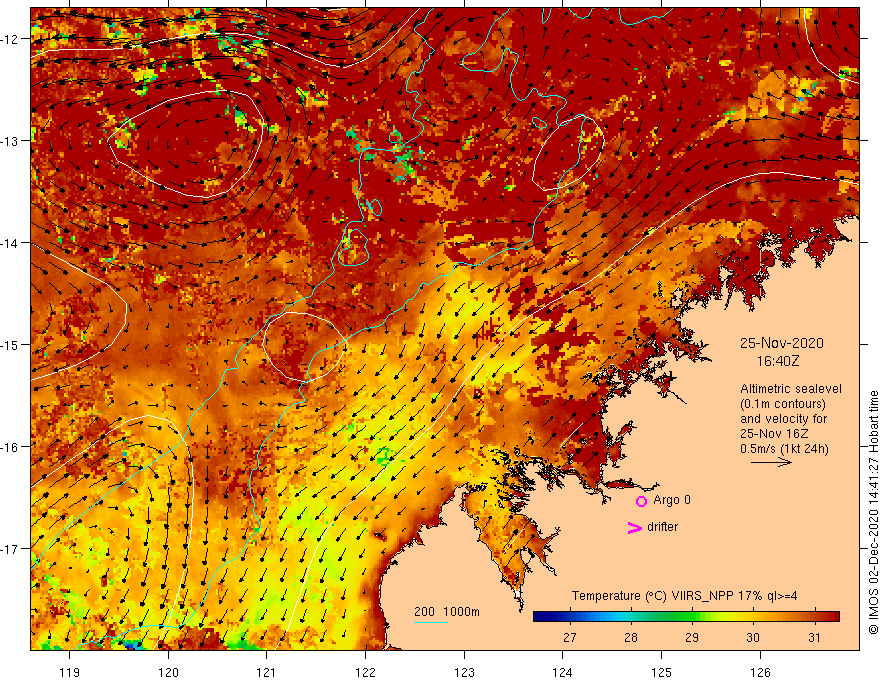Click the date text 25-Nov-2020
Viewport: 880px width, 680px height.
click(x=782, y=343)
